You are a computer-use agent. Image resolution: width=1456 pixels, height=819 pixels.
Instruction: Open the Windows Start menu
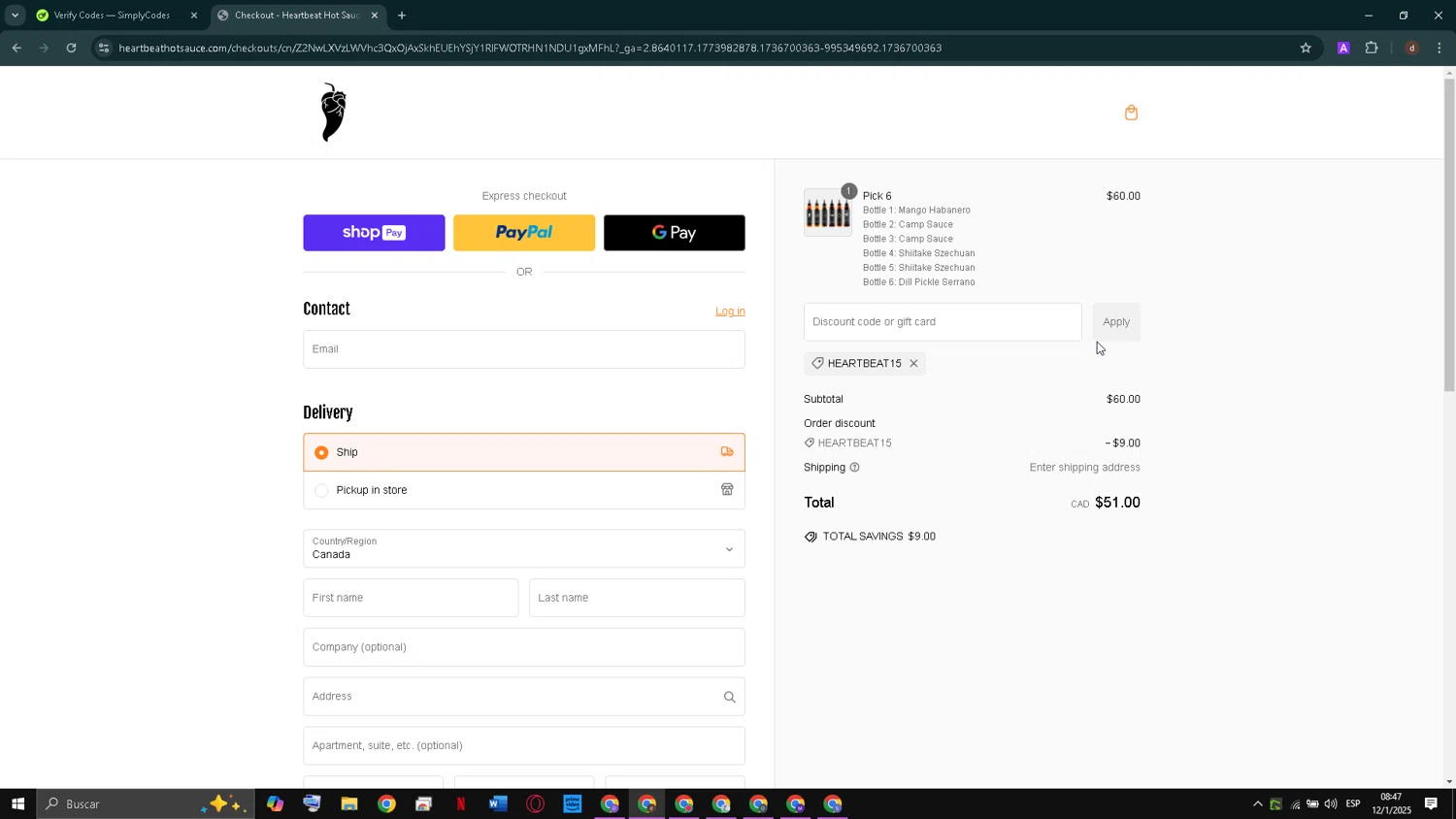coord(17,803)
